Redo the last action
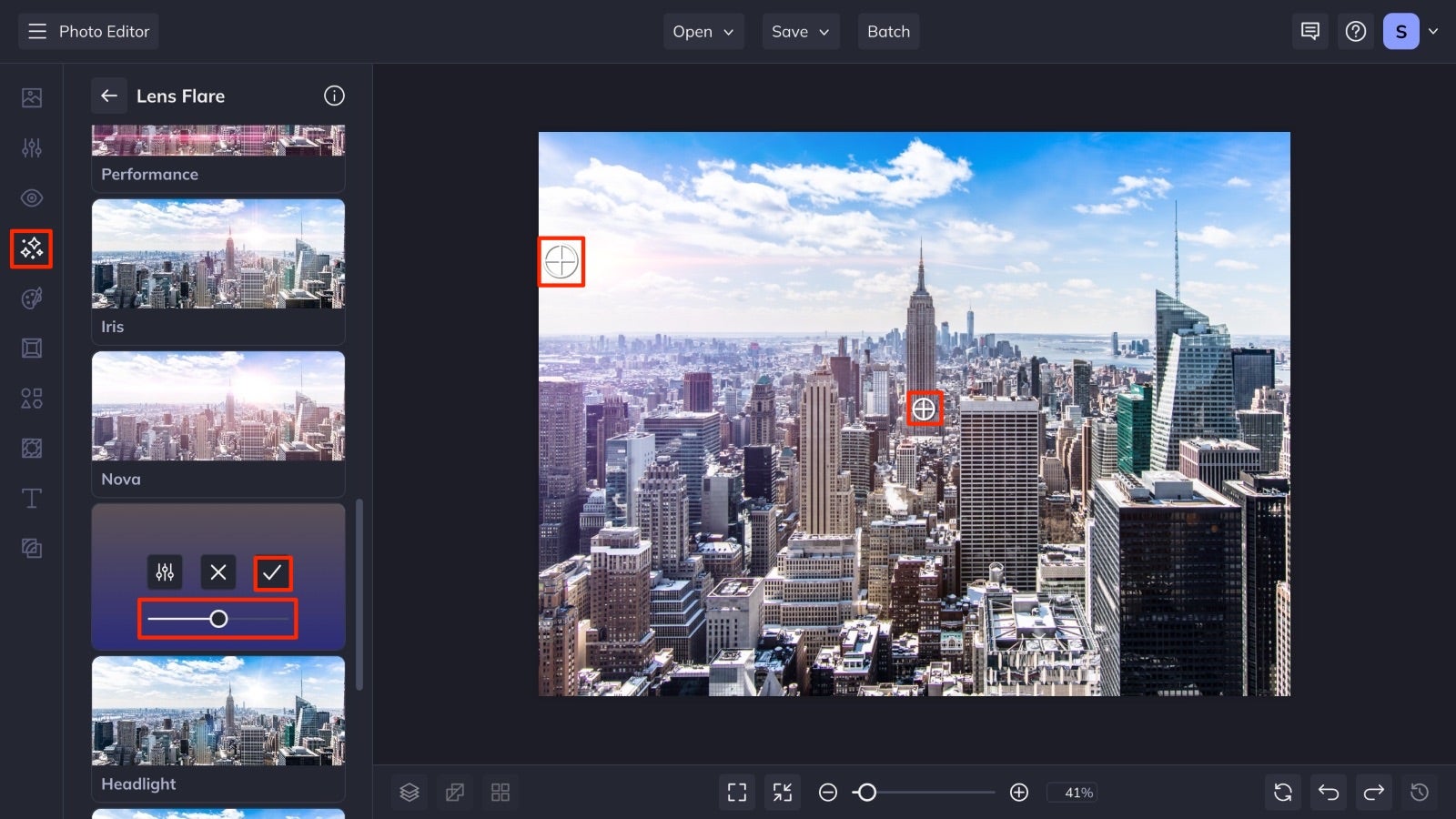The image size is (1456, 819). (1373, 792)
